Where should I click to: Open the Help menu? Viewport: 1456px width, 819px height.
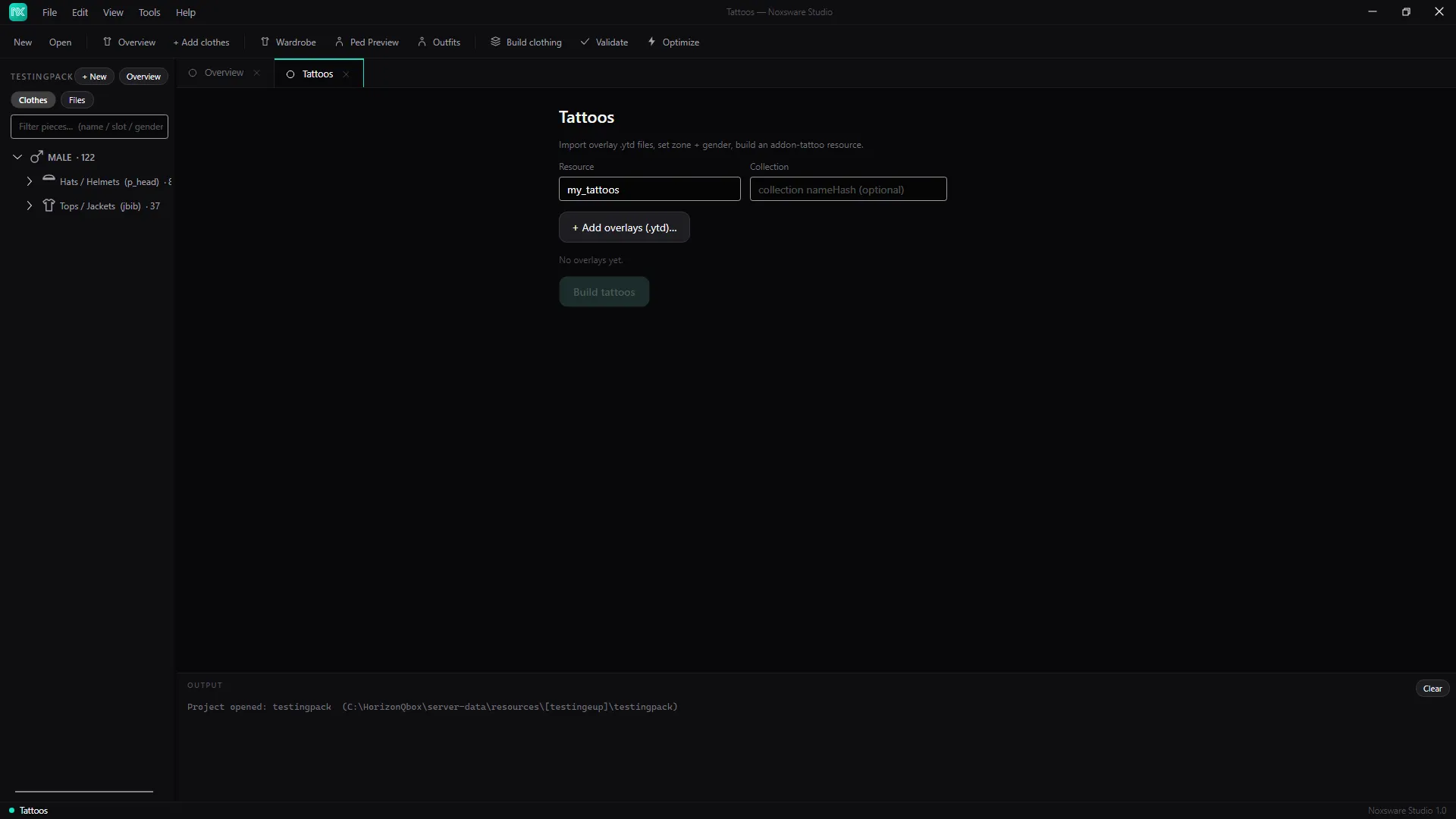click(186, 12)
